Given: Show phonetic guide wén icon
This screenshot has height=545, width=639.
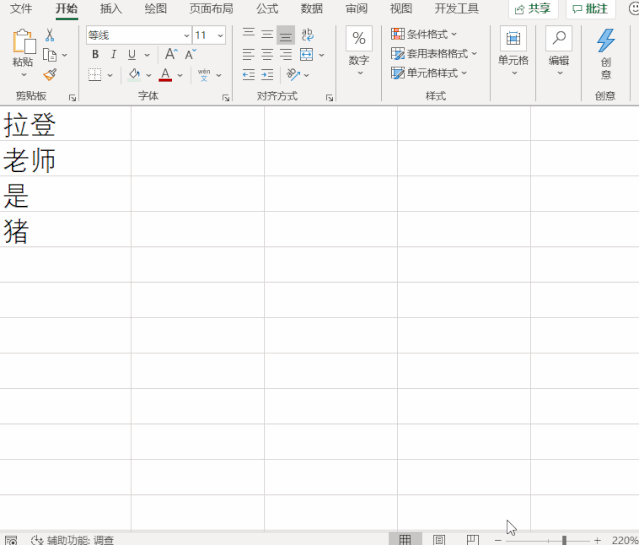Looking at the screenshot, I should (204, 75).
